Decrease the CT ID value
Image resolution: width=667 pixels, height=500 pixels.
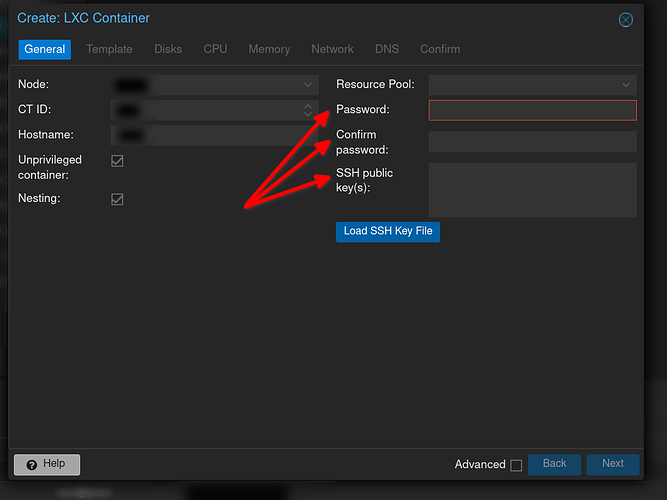click(x=308, y=114)
